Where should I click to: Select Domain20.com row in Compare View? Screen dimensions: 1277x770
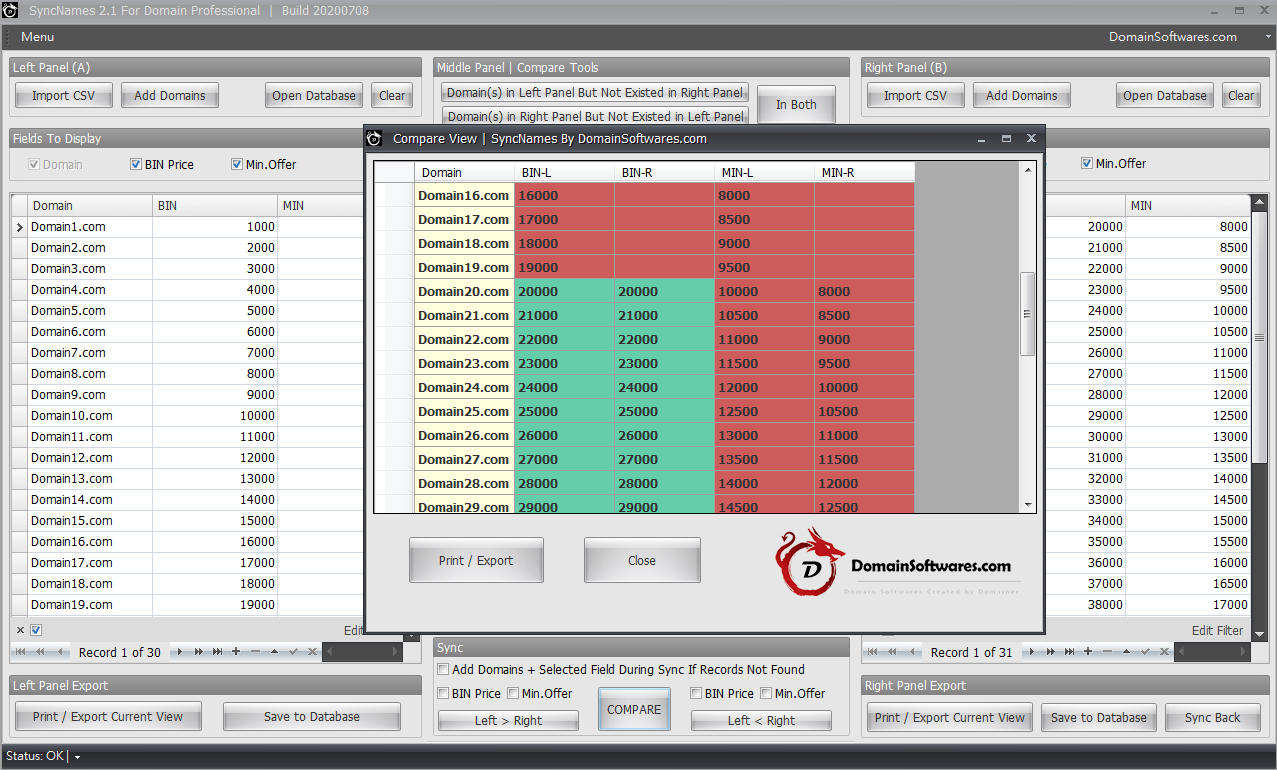(644, 292)
